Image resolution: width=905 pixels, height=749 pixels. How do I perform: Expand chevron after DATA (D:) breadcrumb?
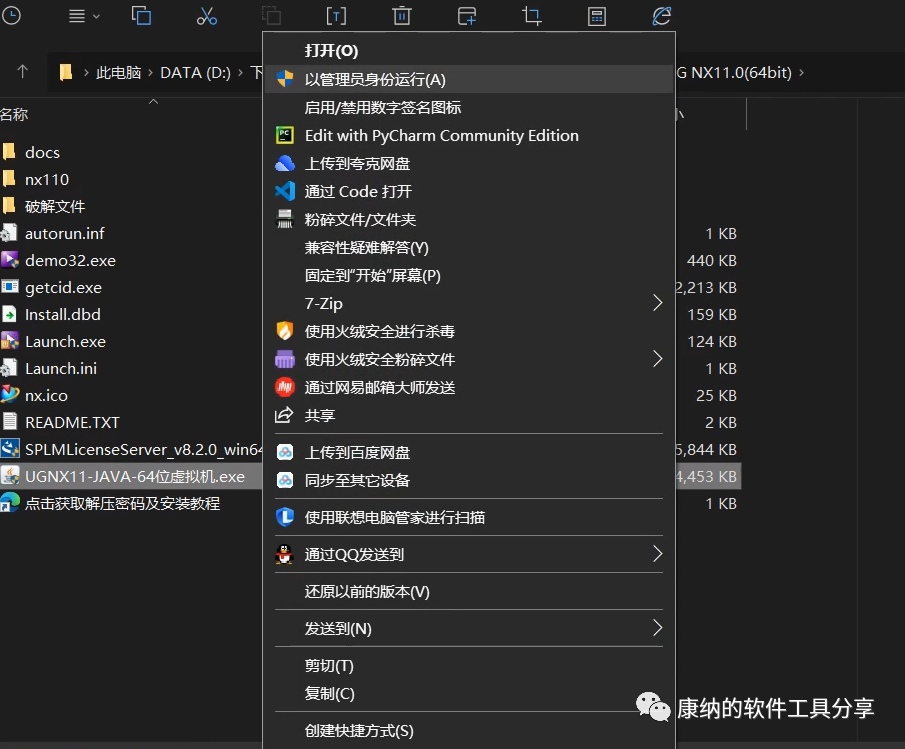point(241,73)
